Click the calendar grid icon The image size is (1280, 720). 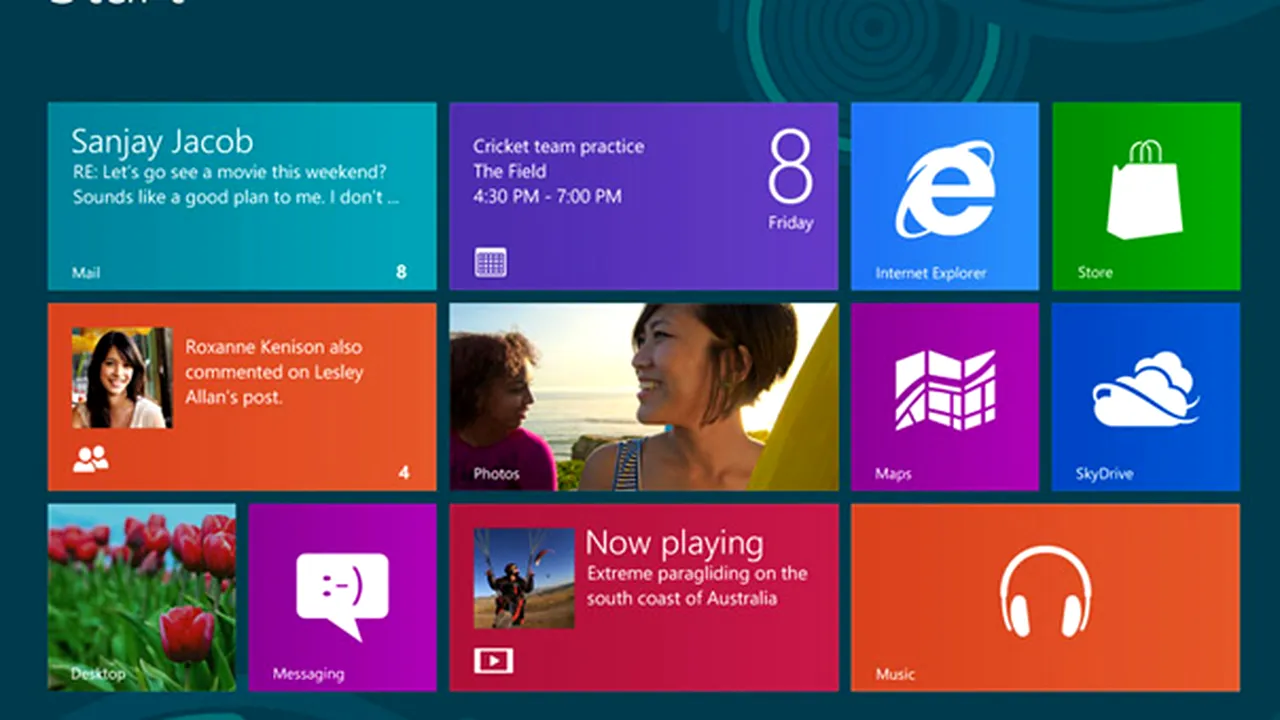pyautogui.click(x=490, y=263)
